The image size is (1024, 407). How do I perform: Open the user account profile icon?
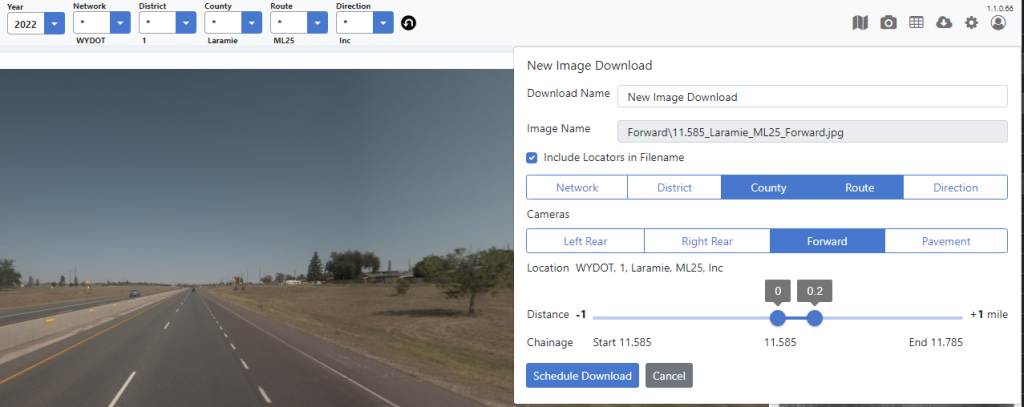pyautogui.click(x=998, y=22)
